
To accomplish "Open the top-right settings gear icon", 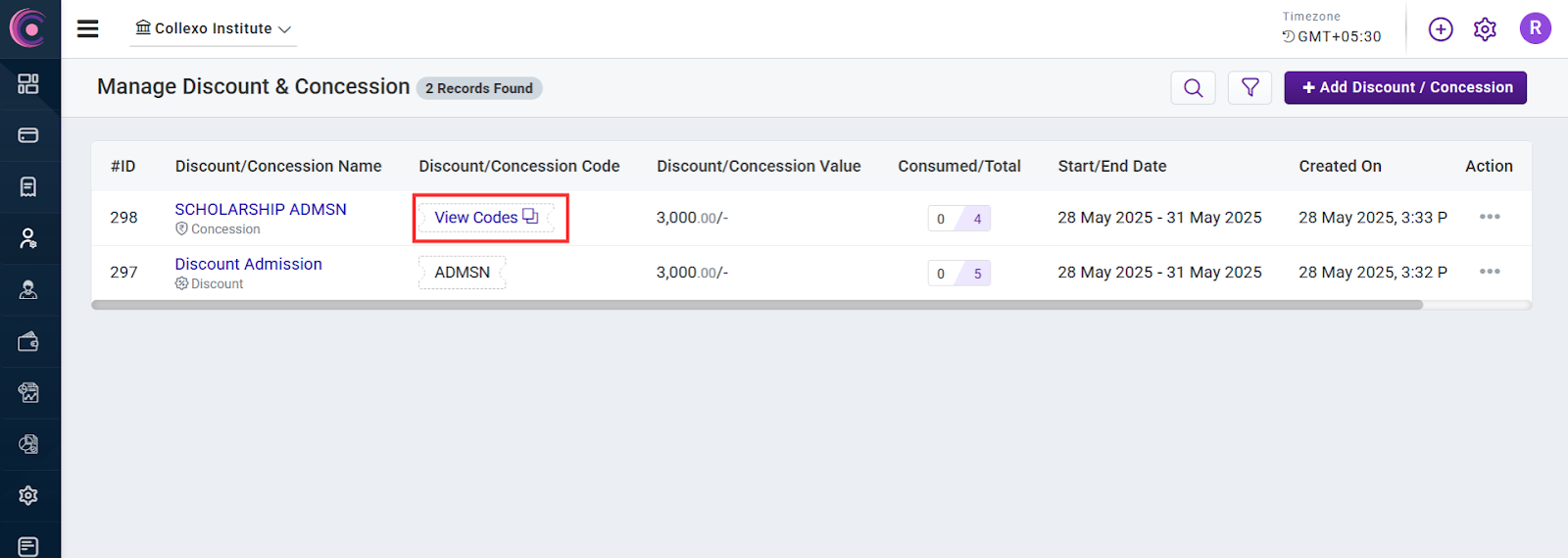I will [x=1485, y=29].
